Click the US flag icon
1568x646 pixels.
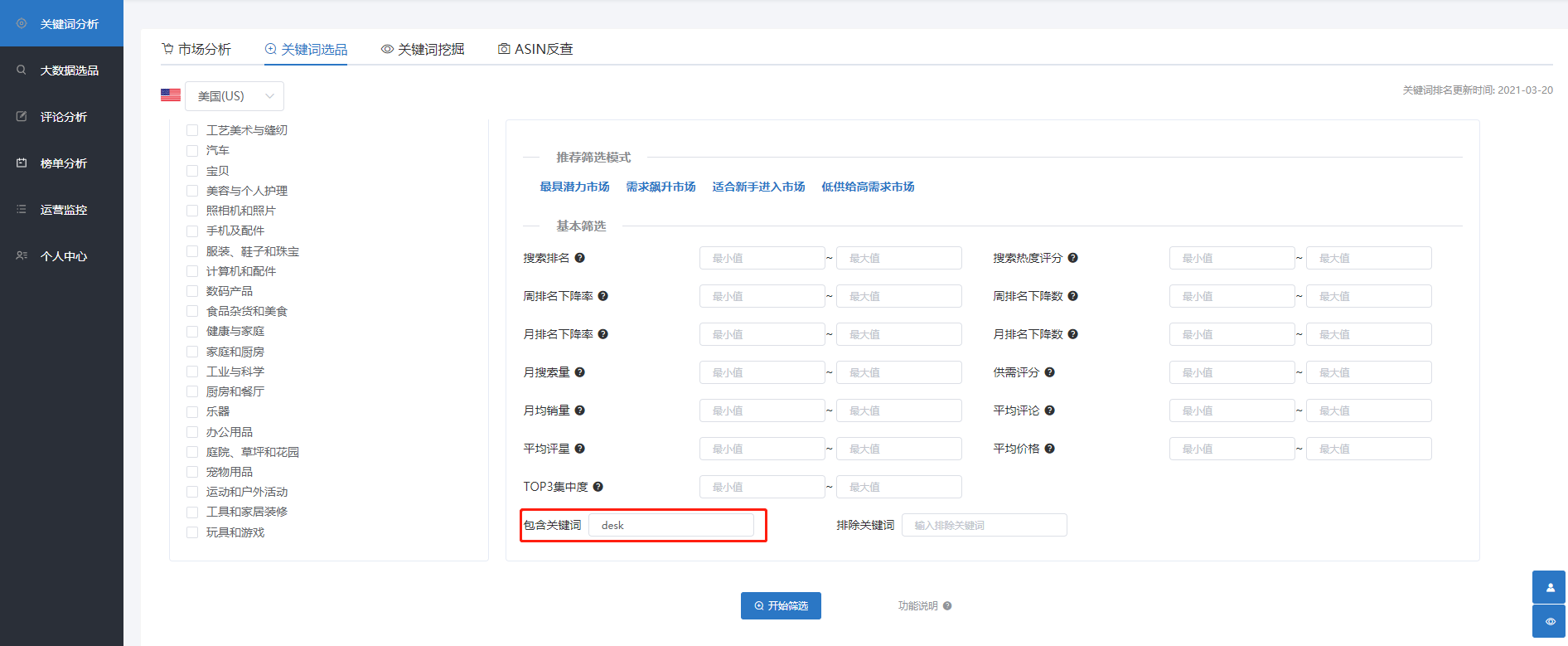171,95
